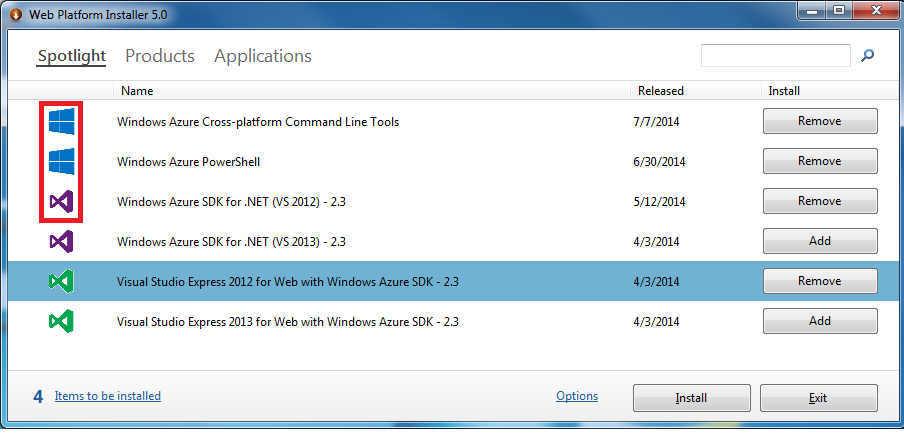Select Visual Studio Express 2013 for Web row
Image resolution: width=904 pixels, height=434 pixels.
click(451, 321)
